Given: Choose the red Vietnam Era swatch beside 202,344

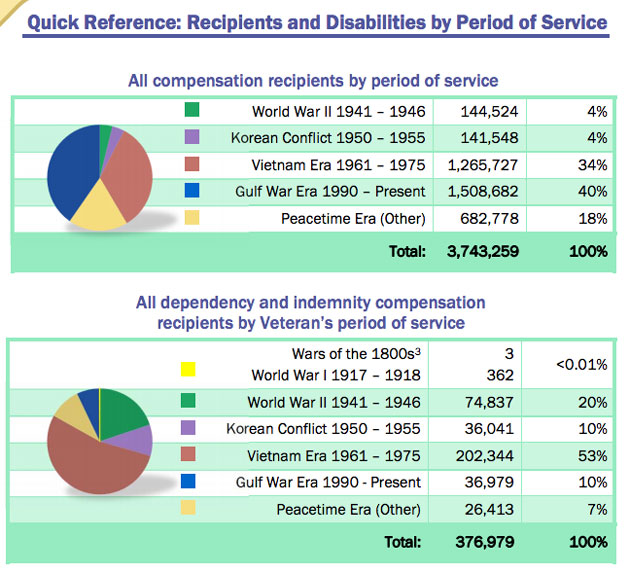Looking at the screenshot, I should 187,456.
